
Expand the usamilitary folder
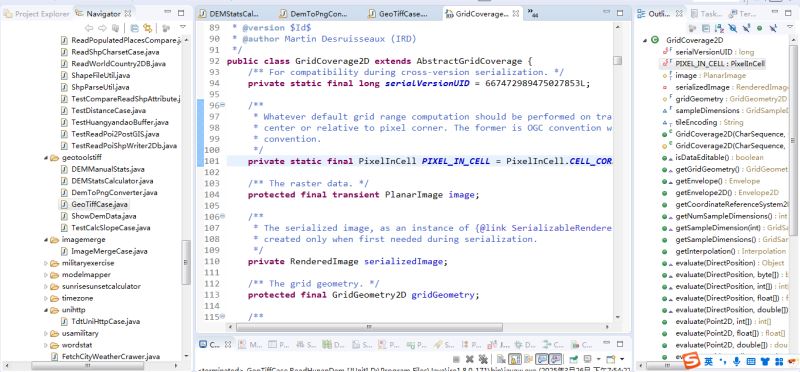45,333
